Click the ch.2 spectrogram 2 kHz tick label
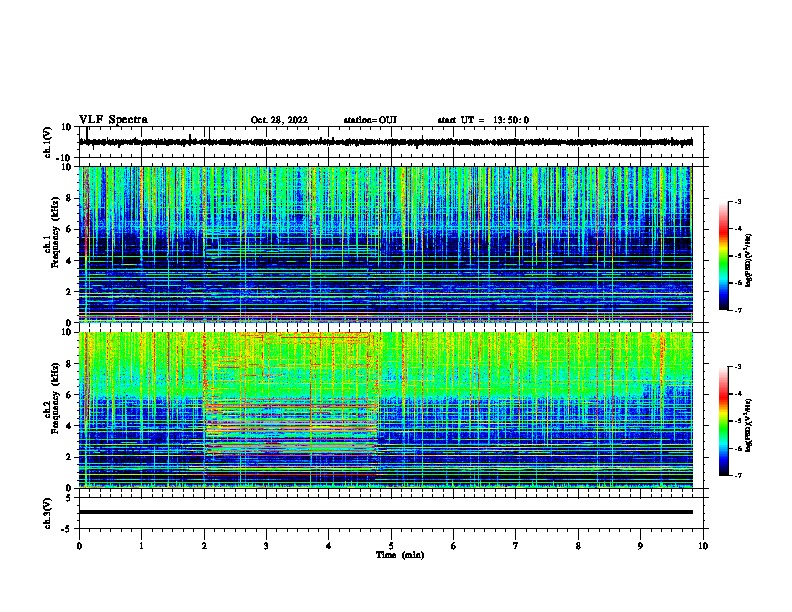Screen dimensions: 792x612 coord(69,457)
